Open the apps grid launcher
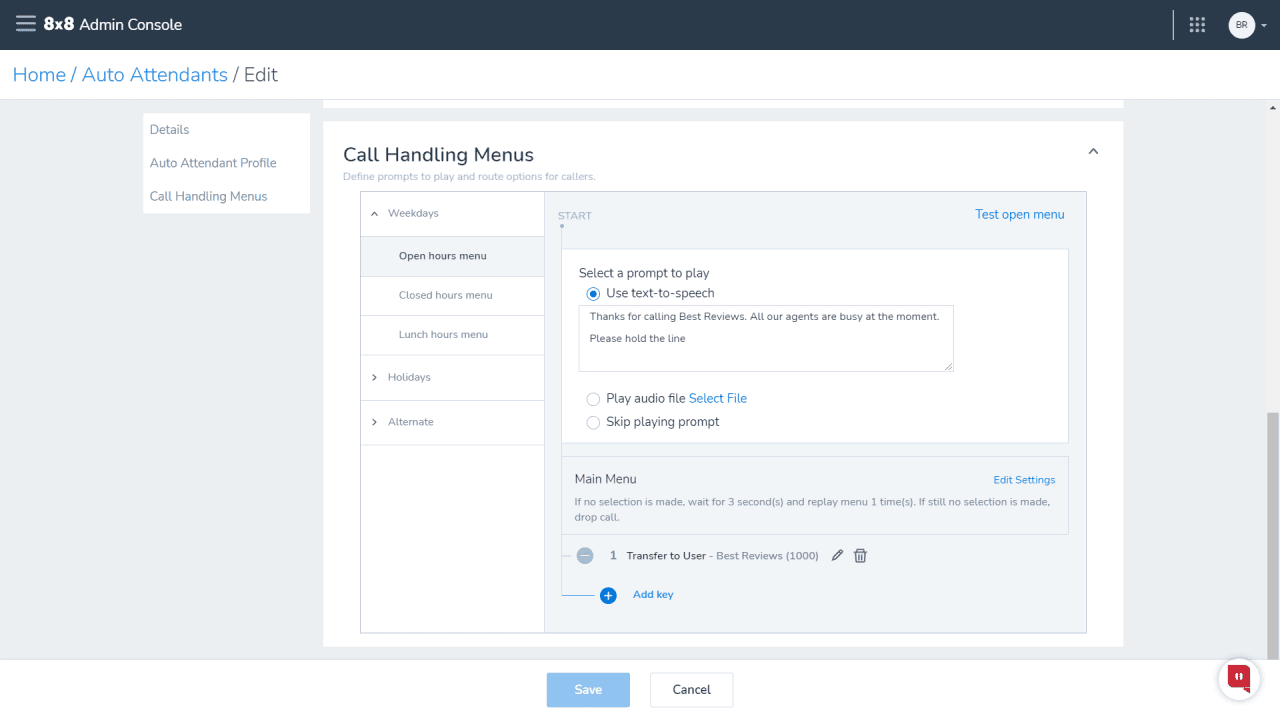Screen dimensions: 1280x720 1197,25
